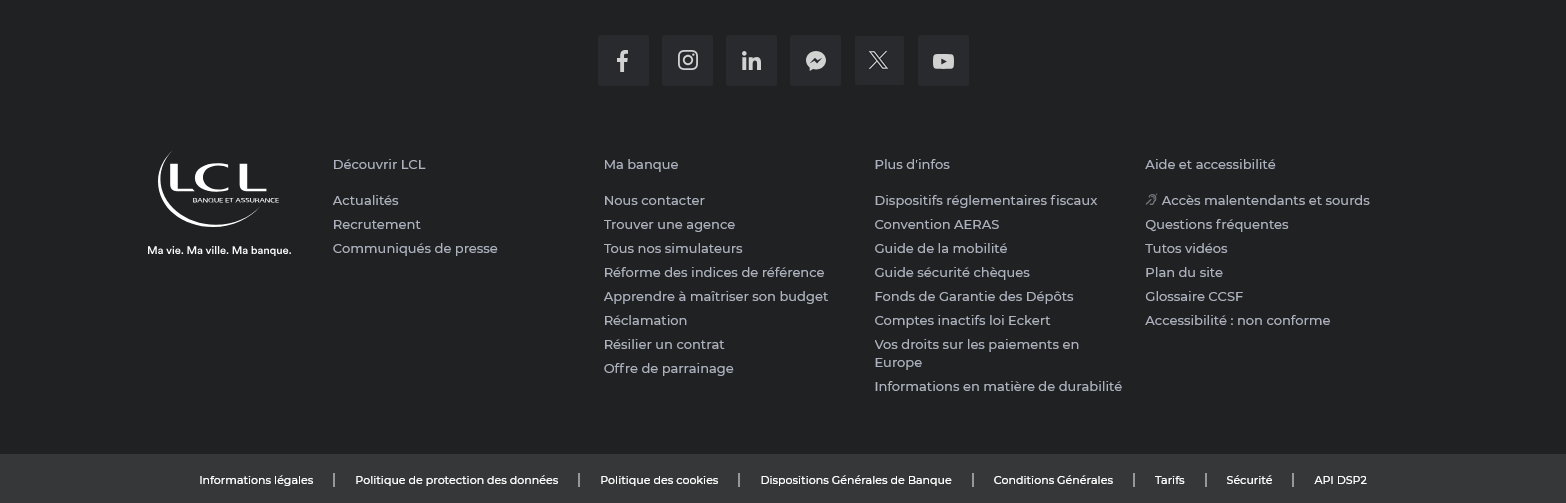Select Trouver une agence
This screenshot has width=1566, height=503.
[669, 224]
